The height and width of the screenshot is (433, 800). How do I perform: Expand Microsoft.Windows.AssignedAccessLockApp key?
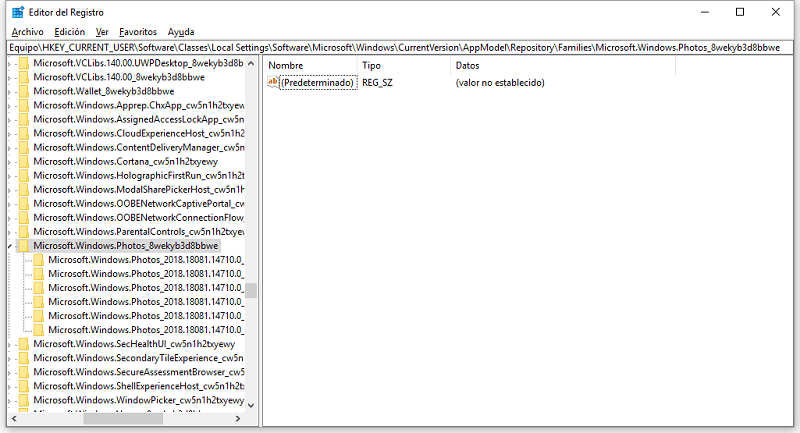click(10, 120)
